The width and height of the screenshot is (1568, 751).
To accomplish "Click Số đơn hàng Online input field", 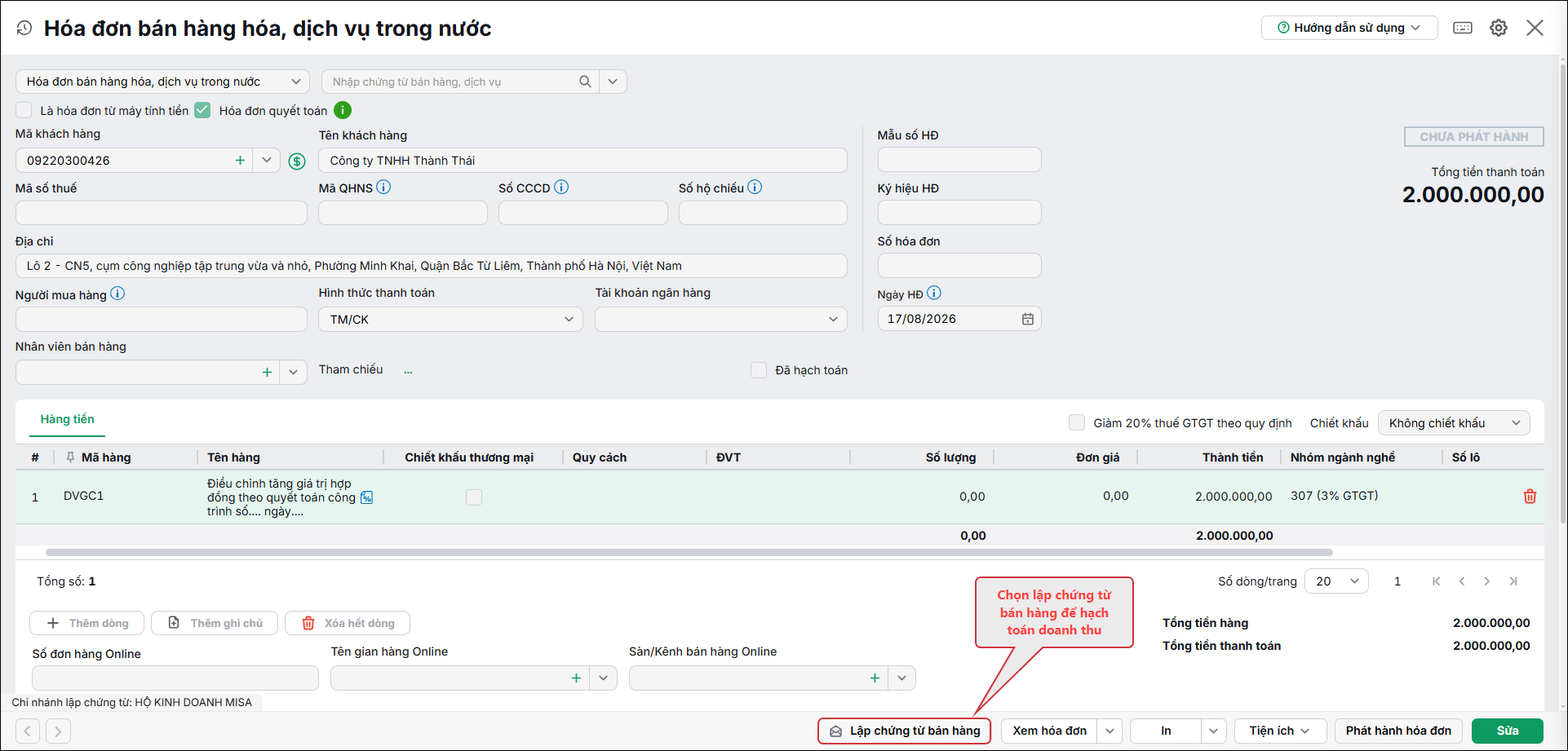I will tap(175, 678).
